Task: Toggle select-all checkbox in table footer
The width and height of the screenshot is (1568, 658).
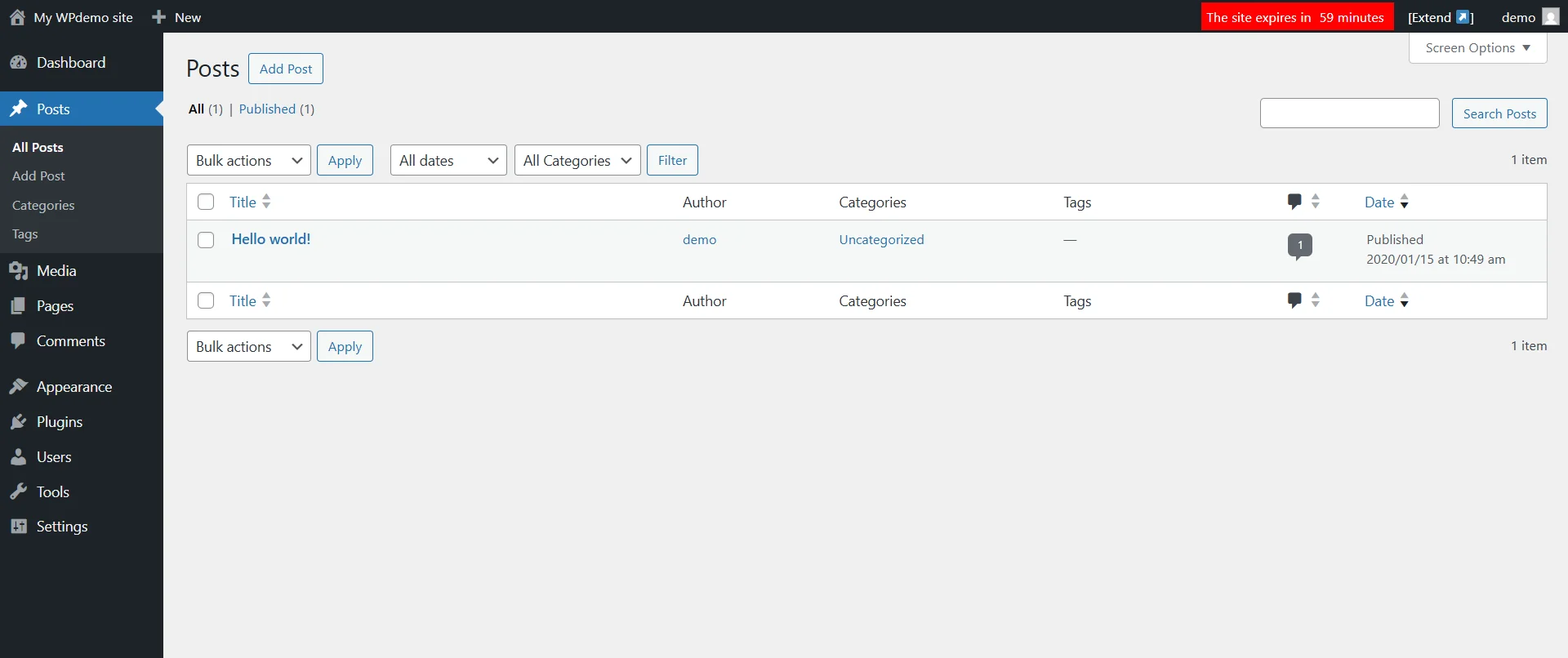Action: pyautogui.click(x=206, y=300)
